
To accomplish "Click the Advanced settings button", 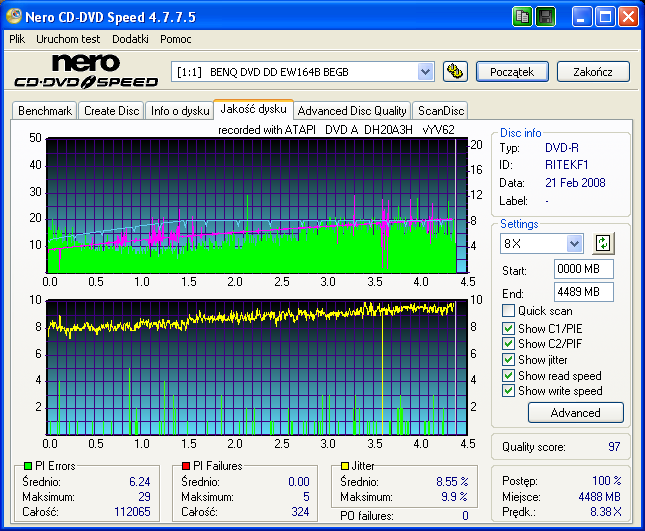I will point(575,413).
